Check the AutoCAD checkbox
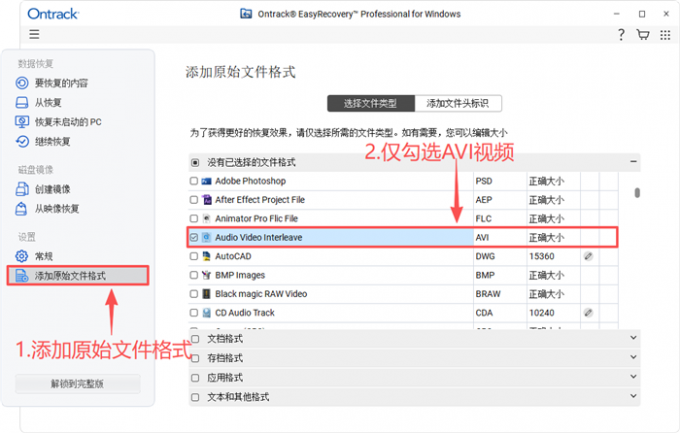Screen dimensions: 680x433 click(x=194, y=256)
